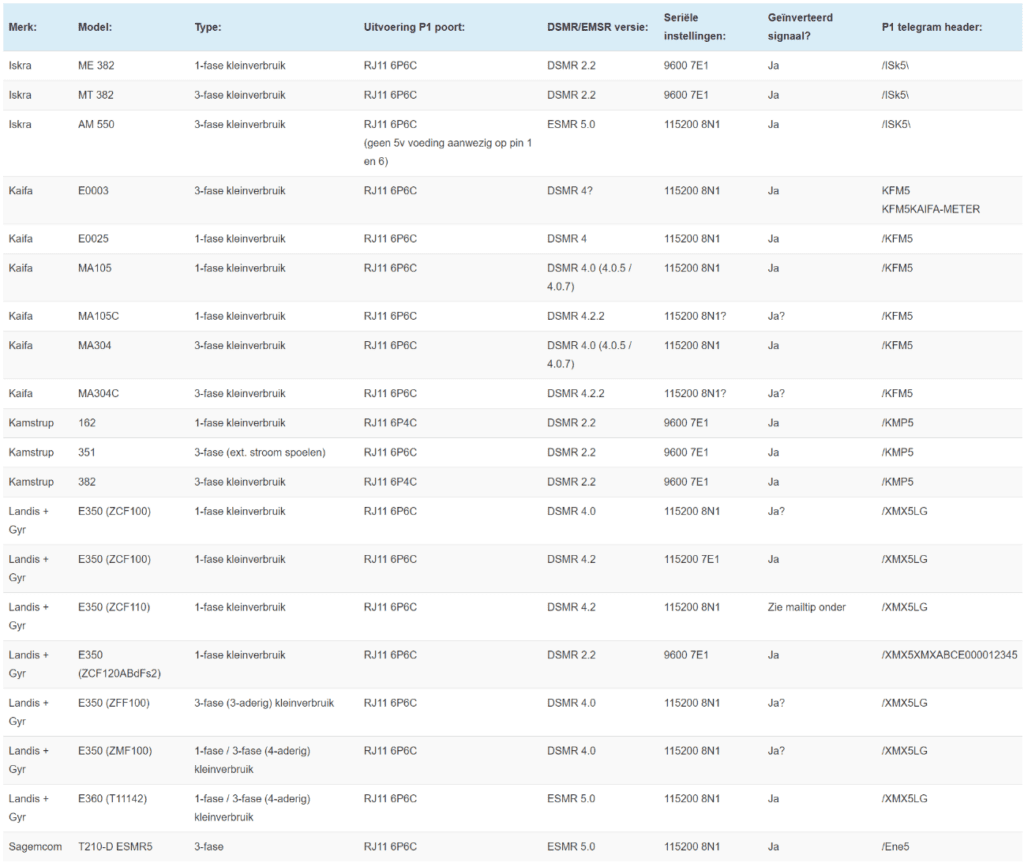Click 'DSMR 4.2.2' in the MA105C row
The width and height of the screenshot is (1024, 863).
(x=576, y=316)
